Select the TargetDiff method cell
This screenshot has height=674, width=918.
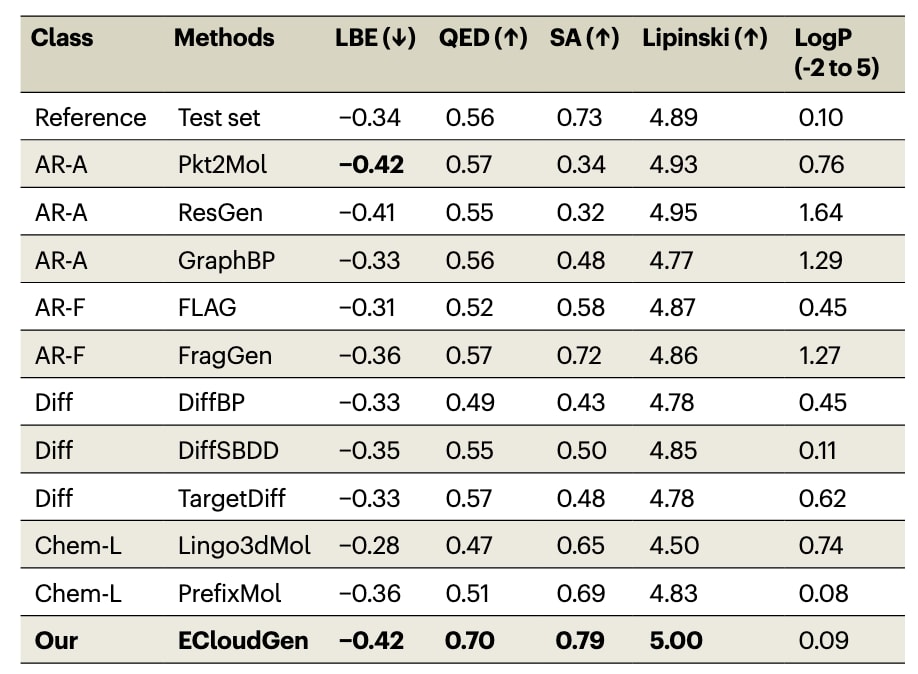[x=234, y=498]
